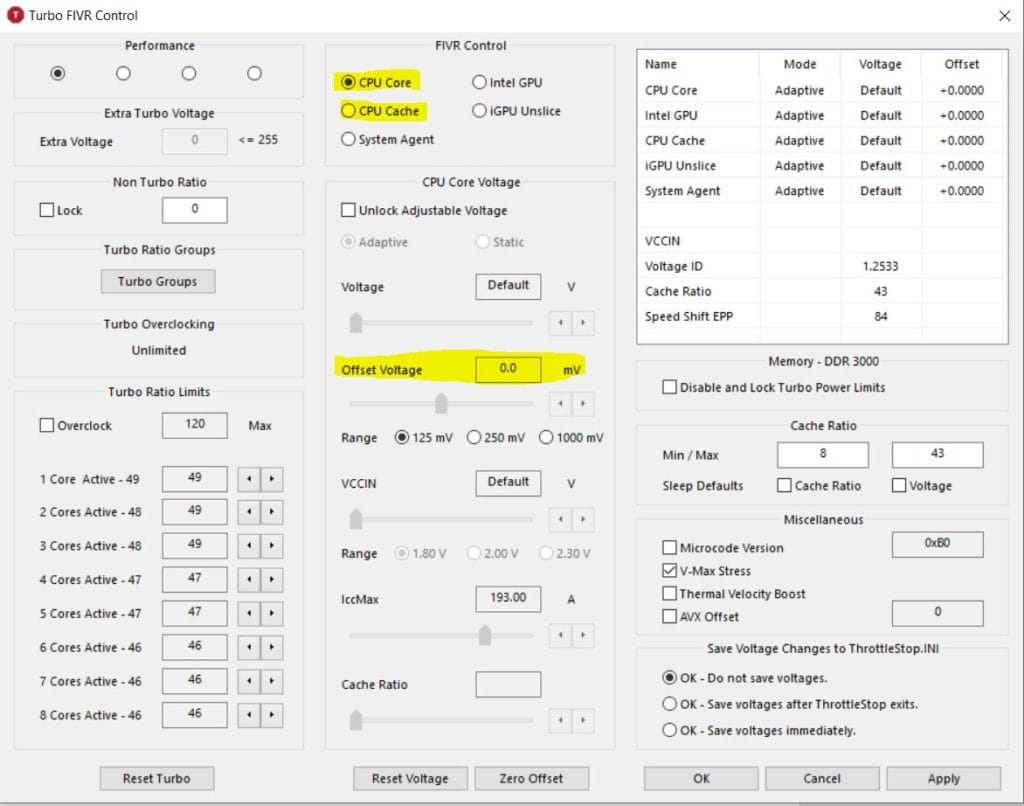Click the Zero Offset button
This screenshot has height=806, width=1024.
coord(531,778)
